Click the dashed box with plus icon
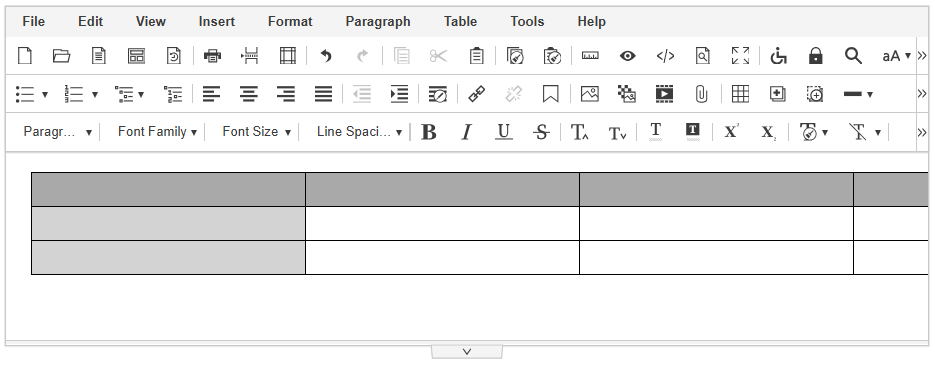 [x=815, y=94]
